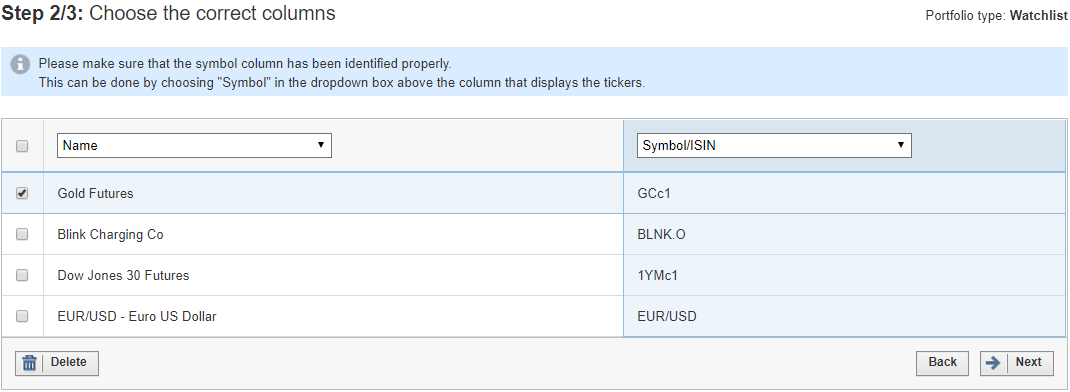Viewport: 1070px width, 392px height.
Task: Select the EUR/USD - Euro US Dollar cell
Action: (x=333, y=316)
